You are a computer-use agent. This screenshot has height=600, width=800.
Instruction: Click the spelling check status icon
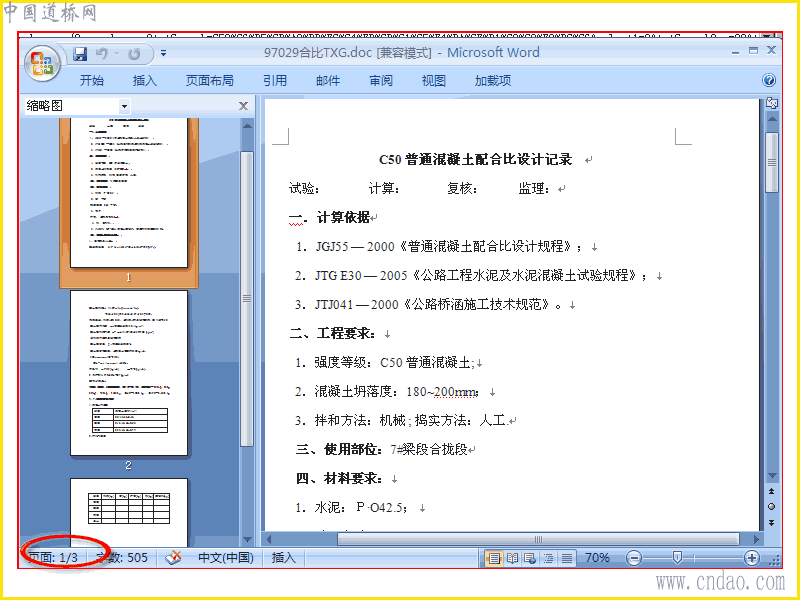(x=173, y=558)
